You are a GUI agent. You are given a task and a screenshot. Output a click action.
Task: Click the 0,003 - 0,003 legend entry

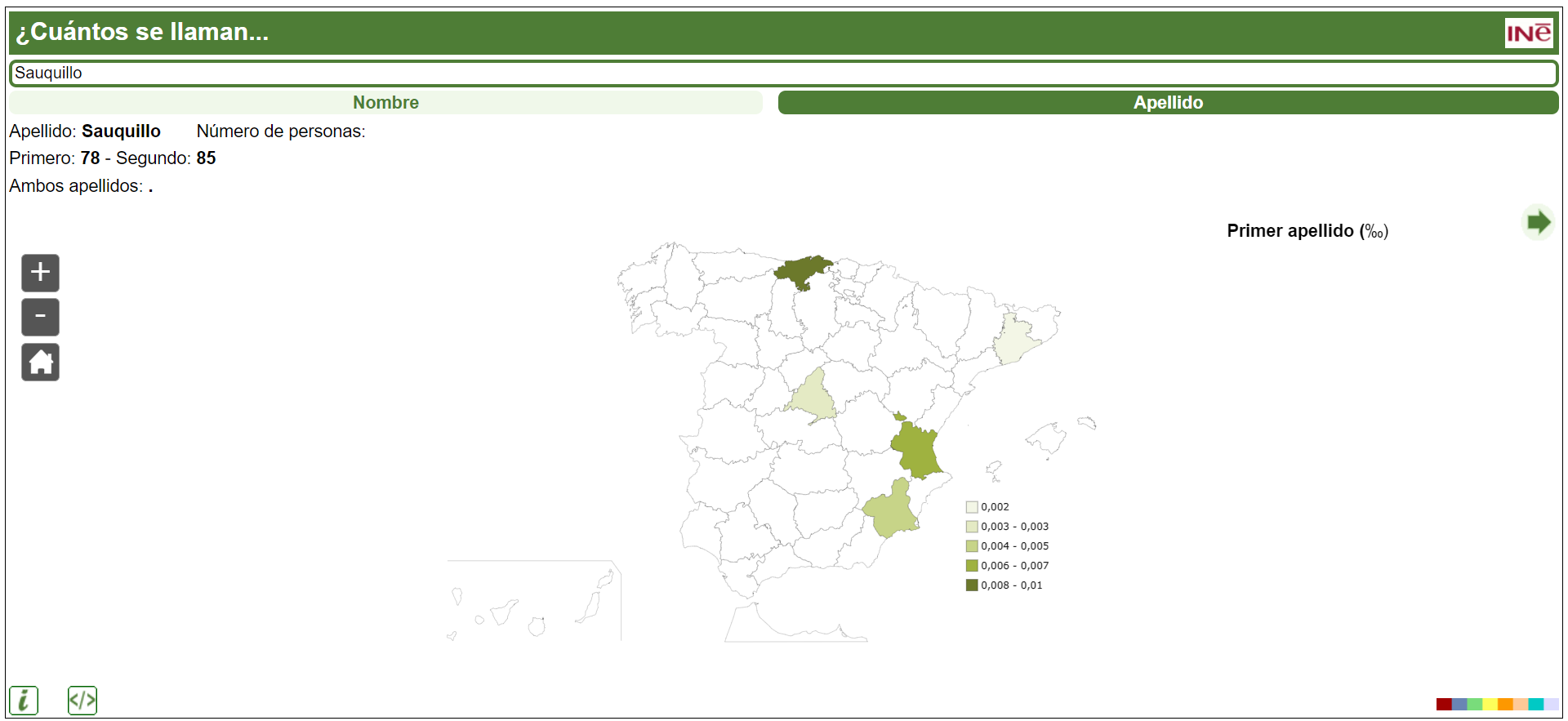tap(1007, 527)
